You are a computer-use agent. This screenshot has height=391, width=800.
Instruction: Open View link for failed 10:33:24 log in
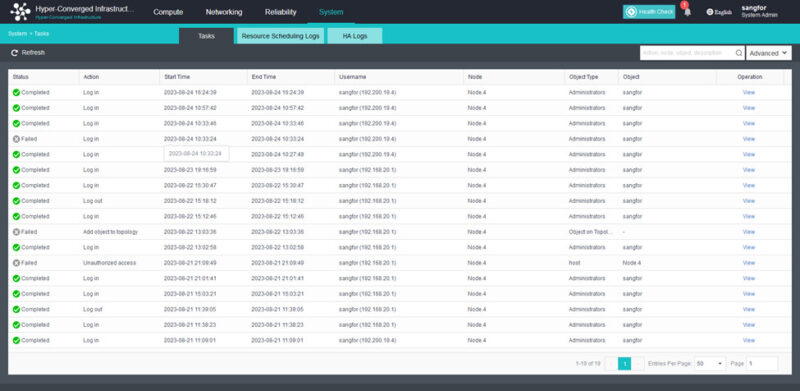(748, 139)
